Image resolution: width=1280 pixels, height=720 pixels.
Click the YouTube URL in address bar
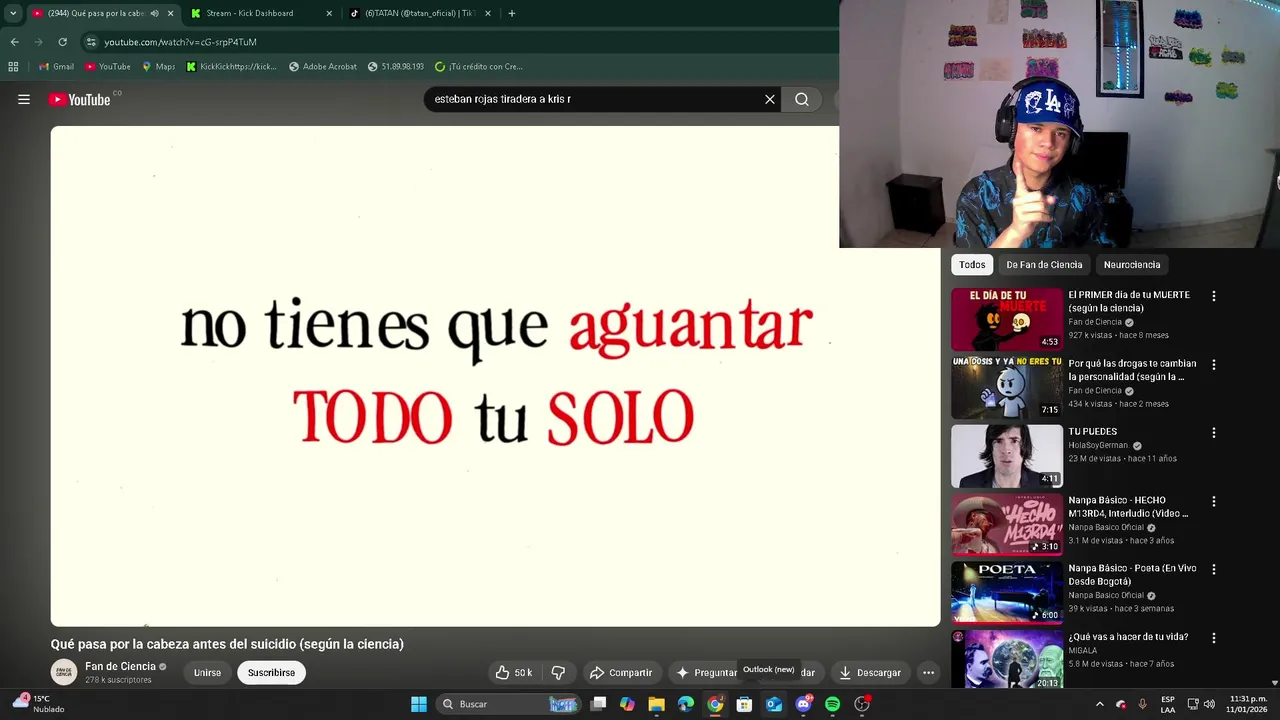click(180, 42)
